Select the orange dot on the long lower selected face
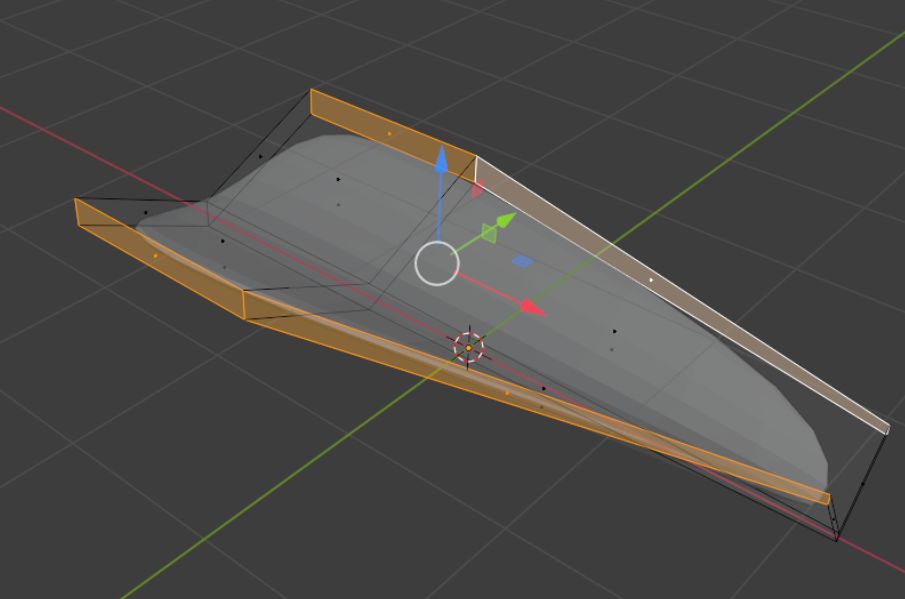This screenshot has width=905, height=599. click(507, 393)
